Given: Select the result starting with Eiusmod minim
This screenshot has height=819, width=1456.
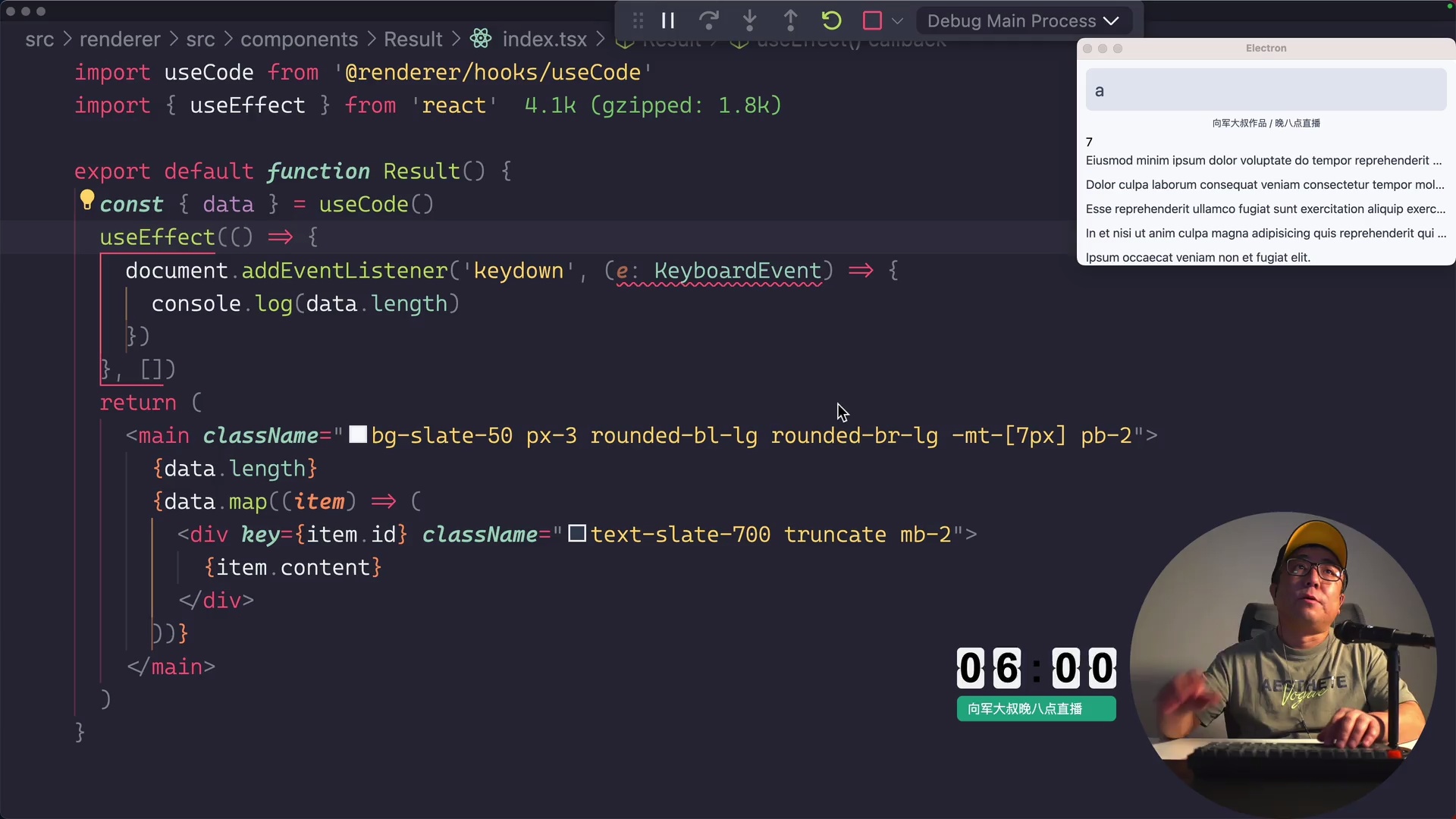Looking at the screenshot, I should click(x=1263, y=160).
